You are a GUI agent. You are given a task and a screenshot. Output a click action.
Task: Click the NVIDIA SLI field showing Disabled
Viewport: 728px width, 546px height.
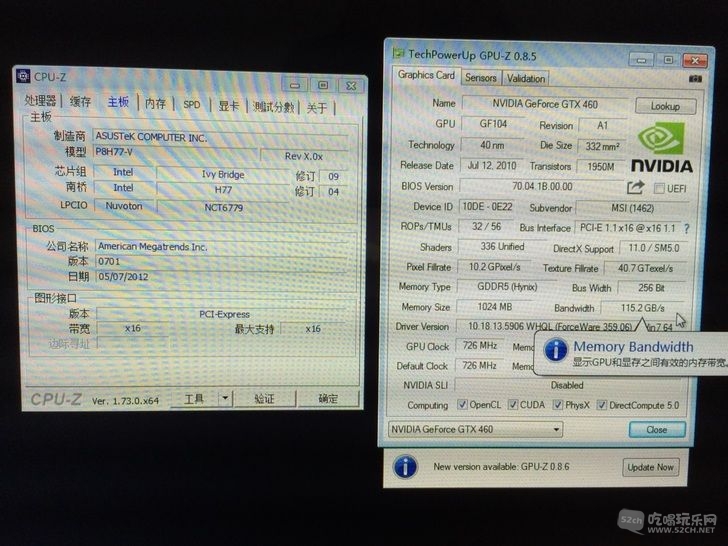[x=567, y=385]
